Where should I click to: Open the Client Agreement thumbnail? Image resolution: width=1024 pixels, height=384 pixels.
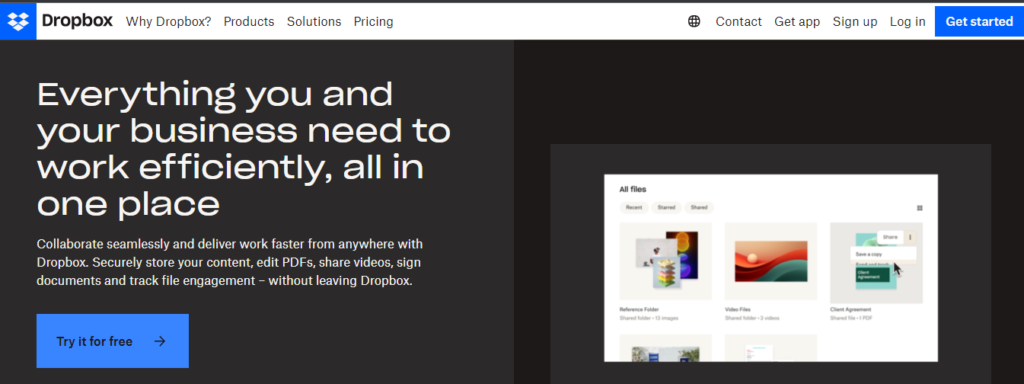(876, 263)
